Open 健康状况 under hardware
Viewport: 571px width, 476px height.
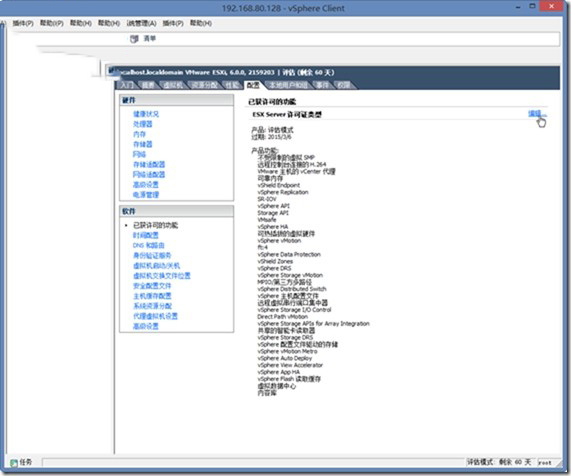[146, 114]
